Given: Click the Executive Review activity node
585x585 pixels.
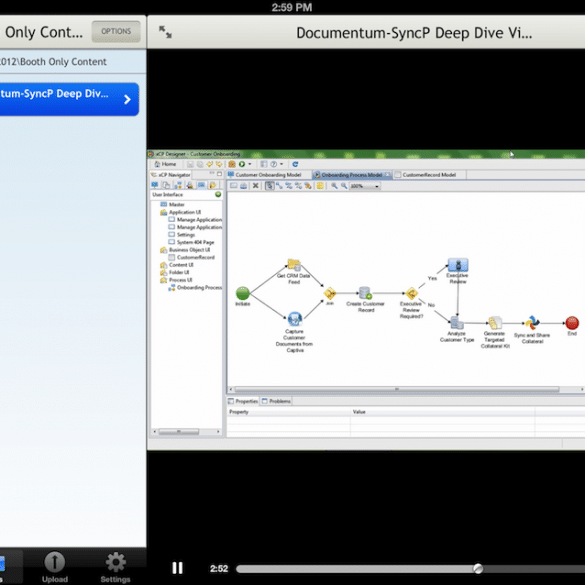Looking at the screenshot, I should point(458,265).
